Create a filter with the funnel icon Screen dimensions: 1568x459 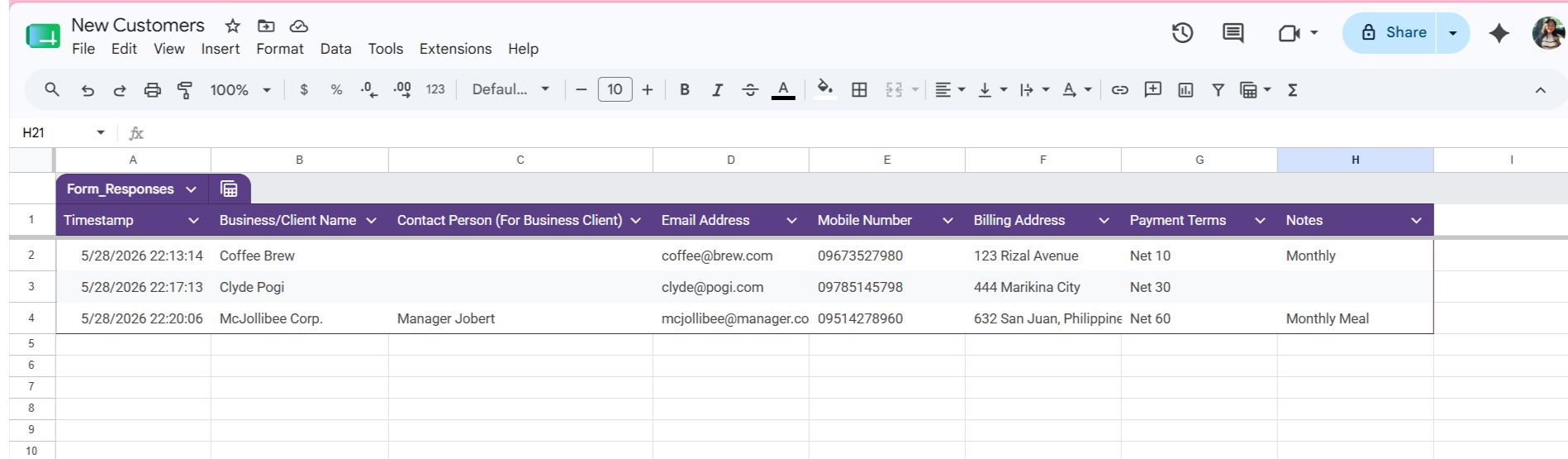1218,89
